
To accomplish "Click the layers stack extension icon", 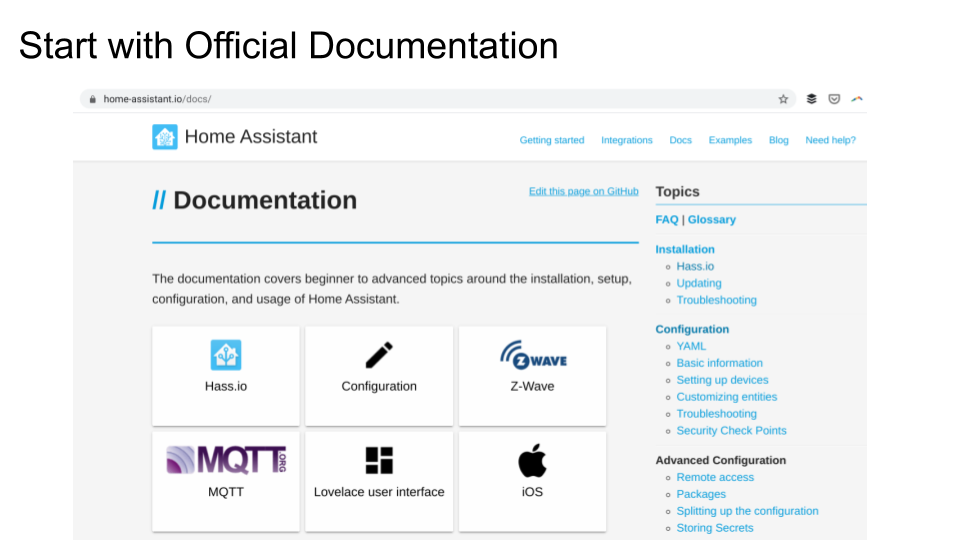I will 811,99.
